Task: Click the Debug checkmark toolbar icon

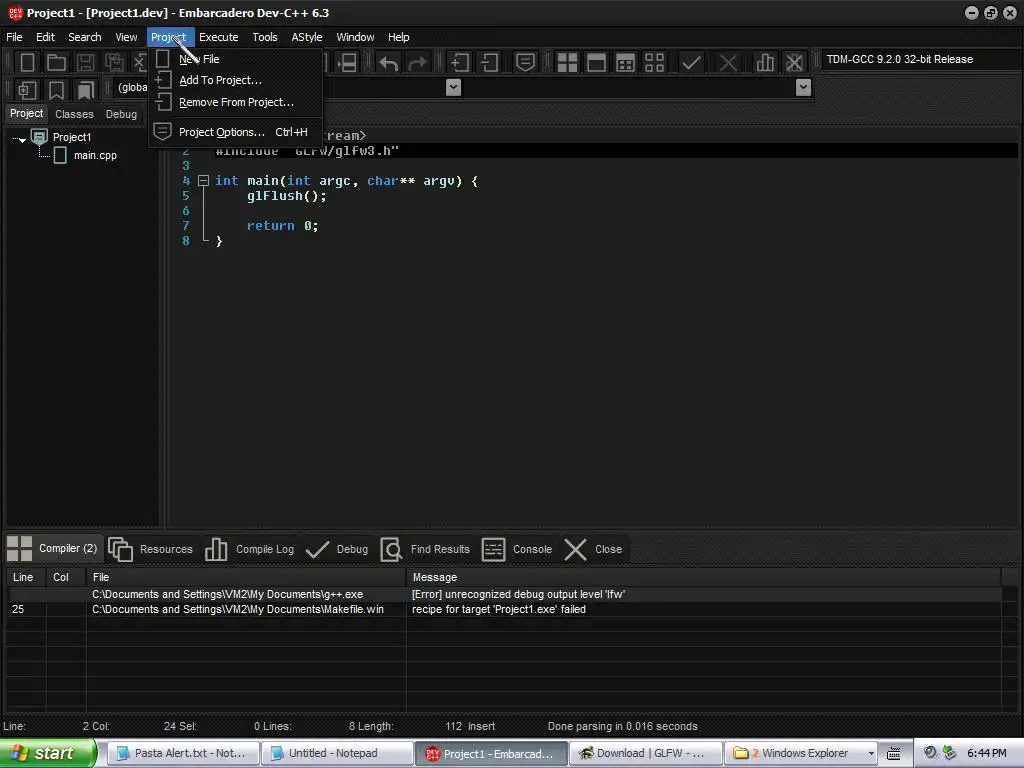Action: pos(691,63)
